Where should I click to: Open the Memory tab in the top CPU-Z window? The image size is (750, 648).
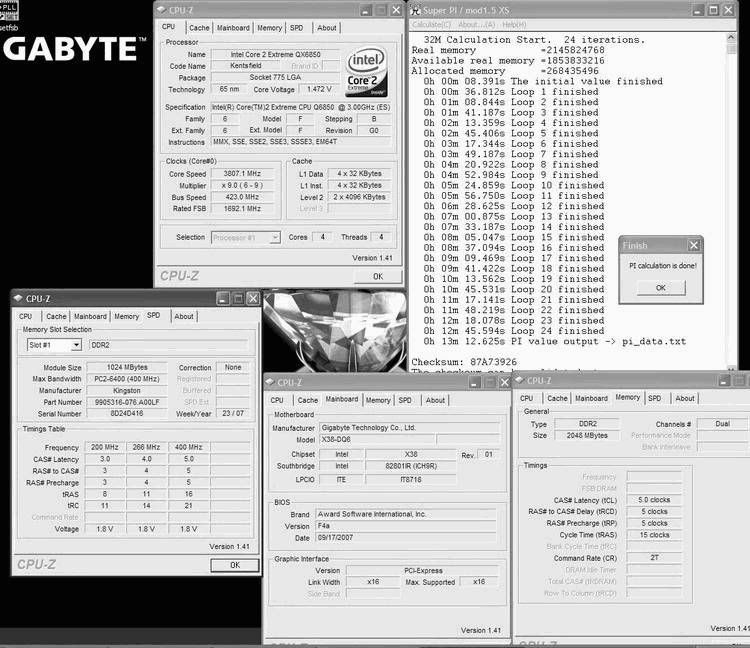tap(269, 28)
